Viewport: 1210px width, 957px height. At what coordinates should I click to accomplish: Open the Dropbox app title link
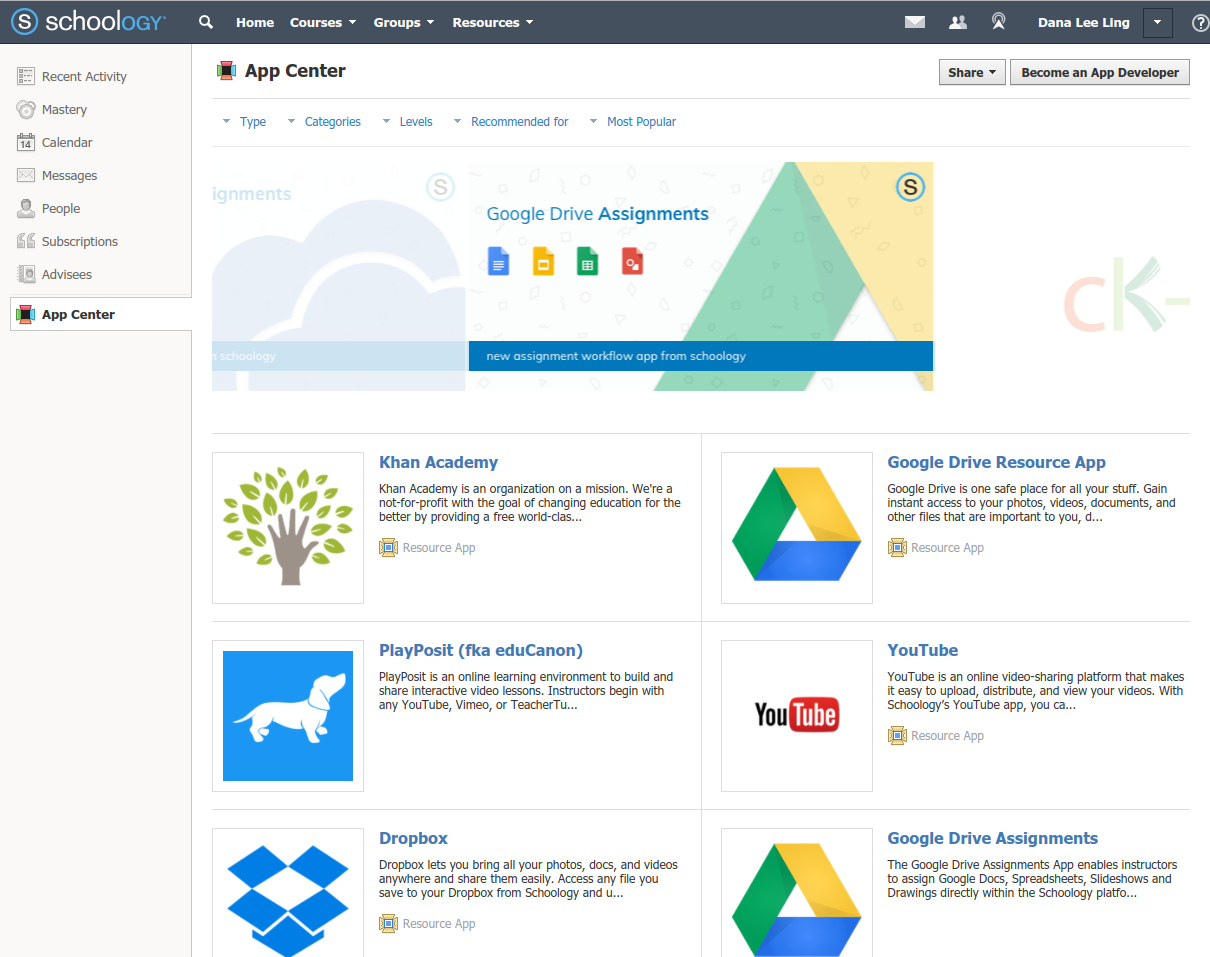click(413, 838)
